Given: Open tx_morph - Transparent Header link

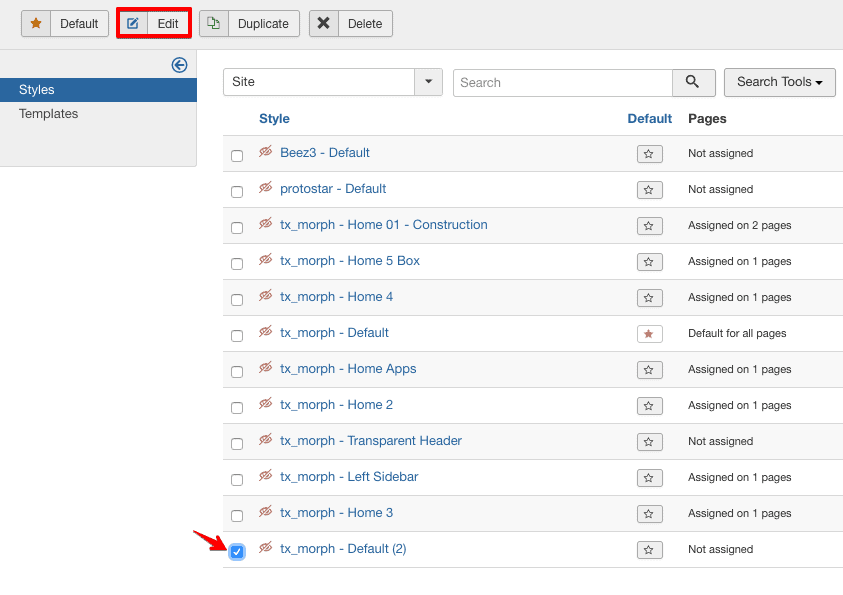Looking at the screenshot, I should [371, 441].
